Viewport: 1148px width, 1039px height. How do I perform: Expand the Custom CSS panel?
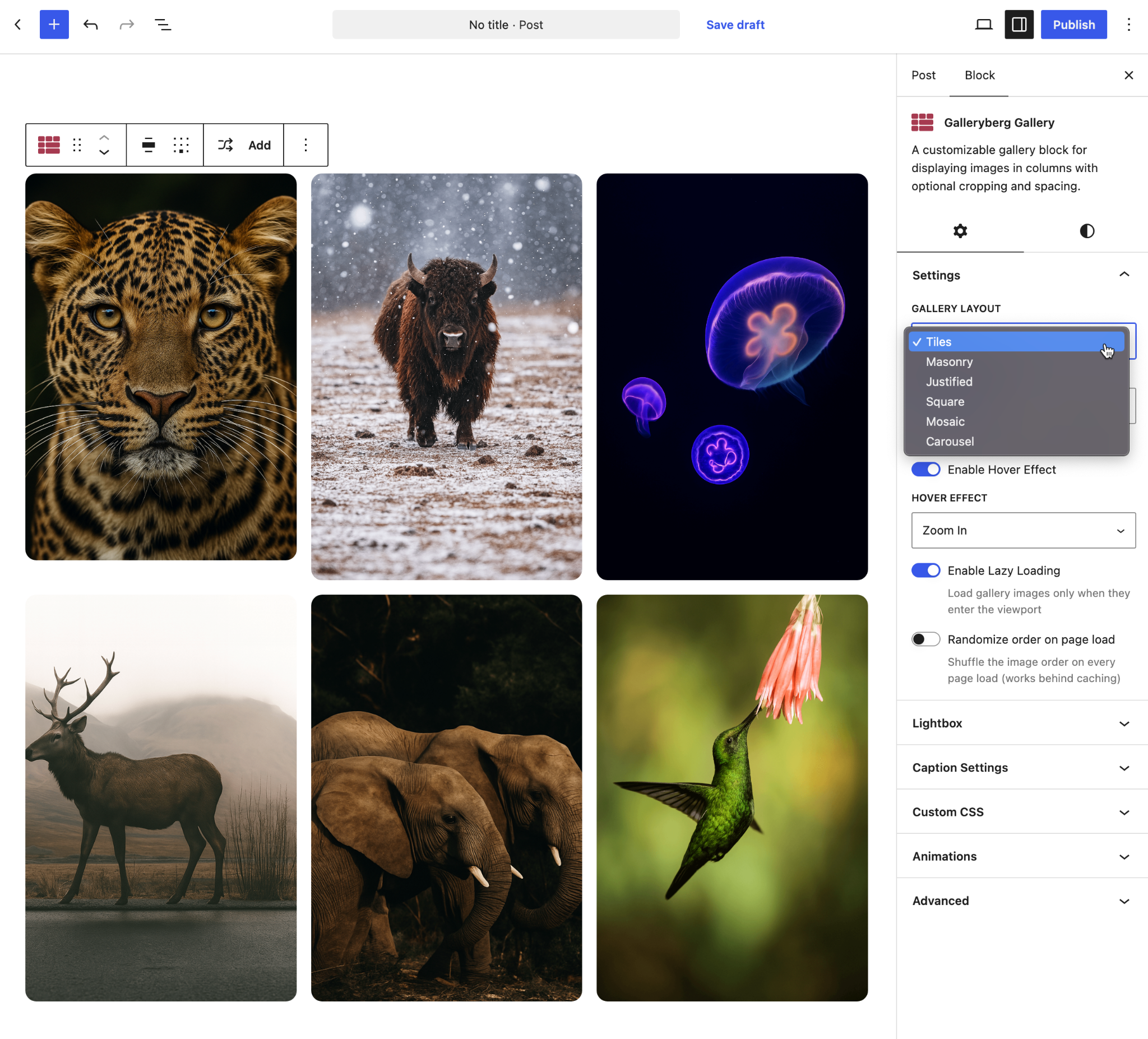[x=1022, y=811]
